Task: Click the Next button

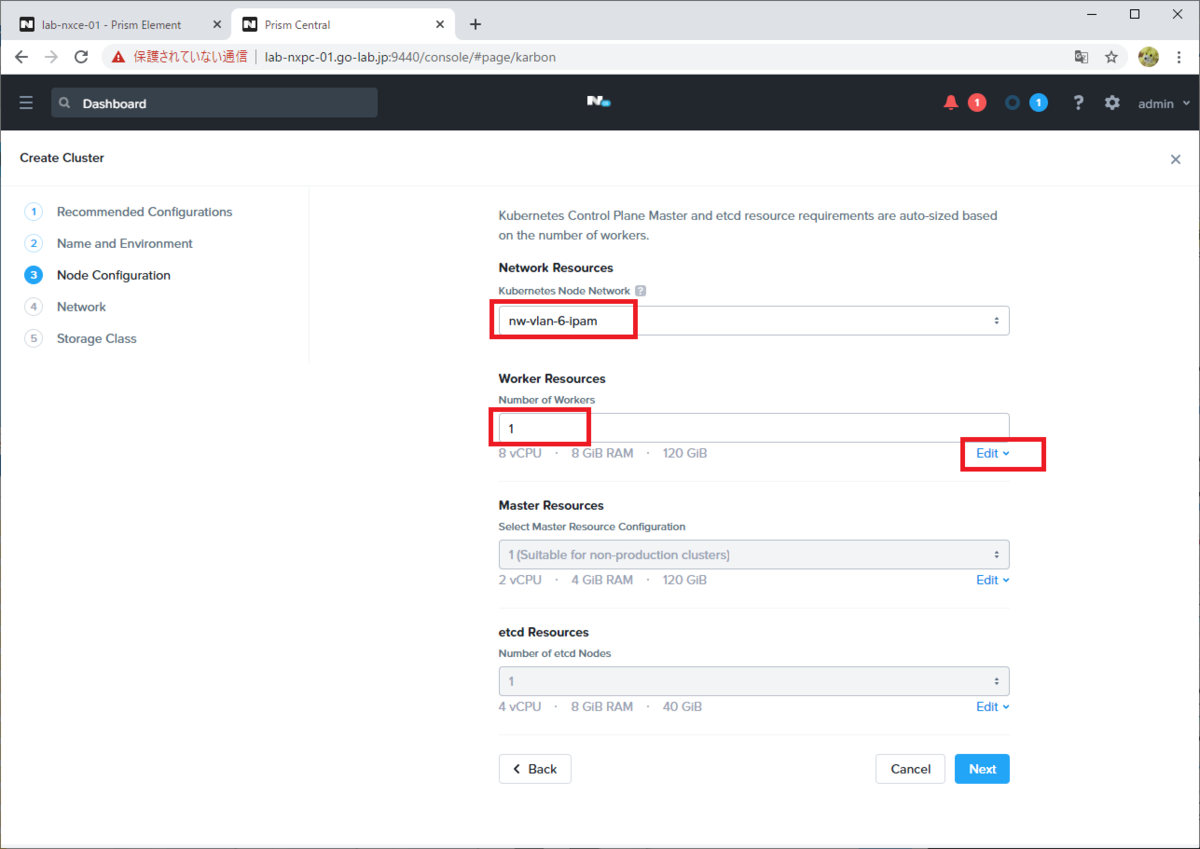Action: pyautogui.click(x=982, y=769)
